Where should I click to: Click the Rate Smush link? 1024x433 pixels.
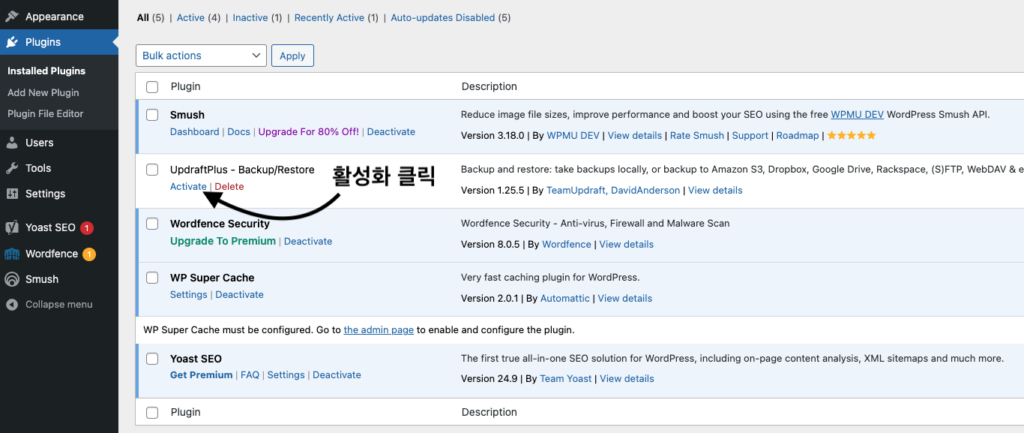[698, 136]
